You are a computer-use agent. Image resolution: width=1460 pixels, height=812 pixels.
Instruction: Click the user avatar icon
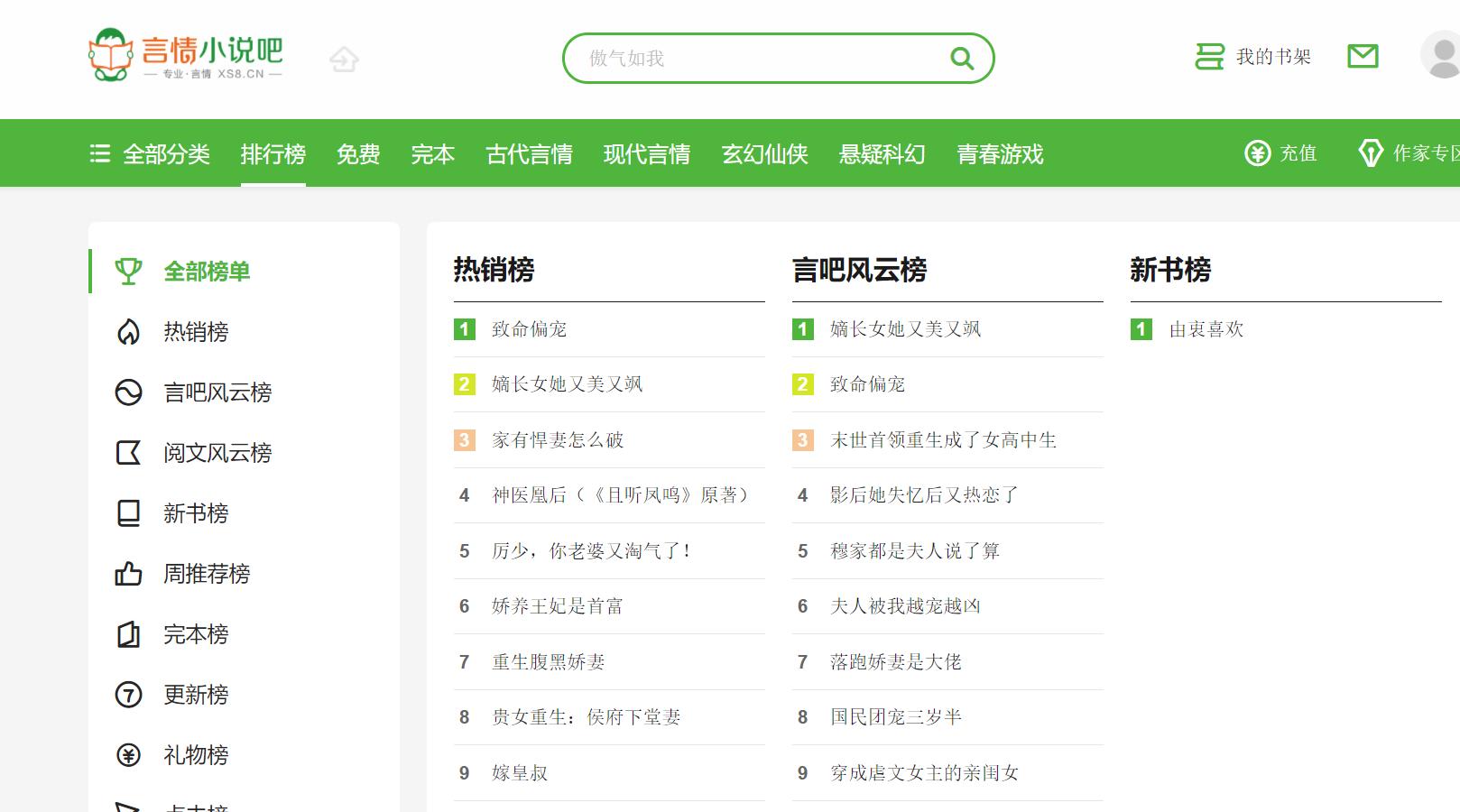[x=1433, y=57]
